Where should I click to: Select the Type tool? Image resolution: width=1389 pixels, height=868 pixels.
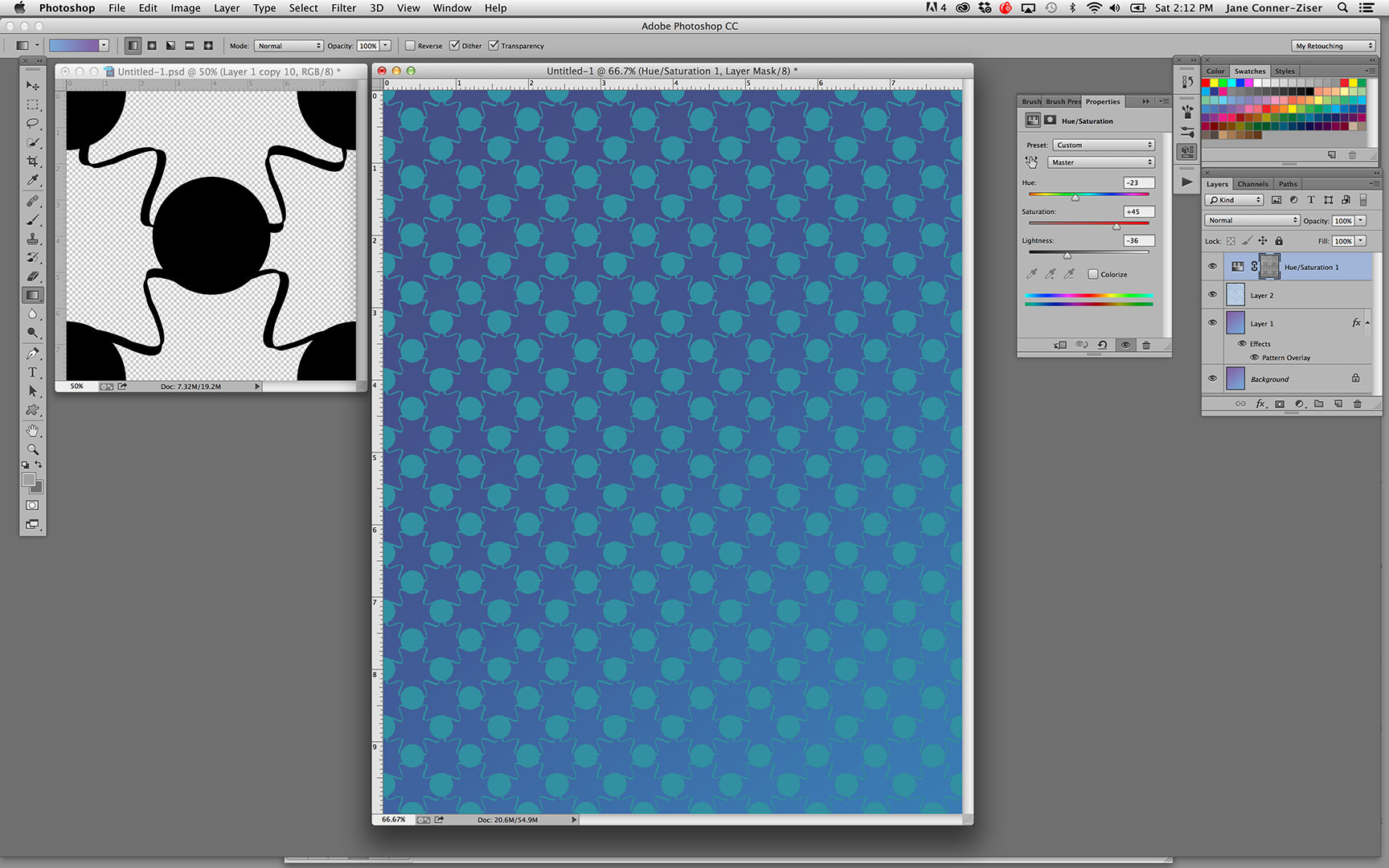(x=32, y=373)
